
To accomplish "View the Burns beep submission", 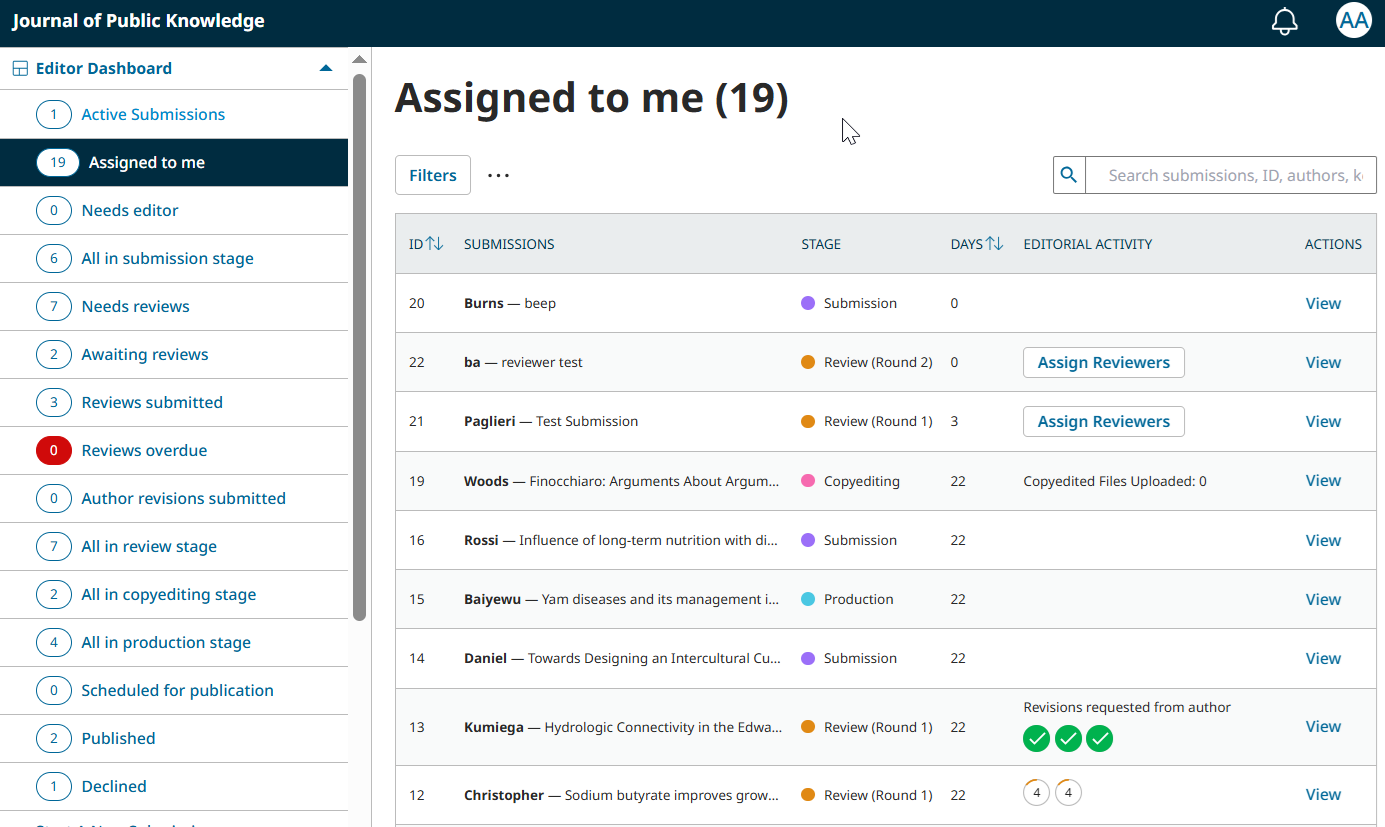I will pyautogui.click(x=1323, y=304).
